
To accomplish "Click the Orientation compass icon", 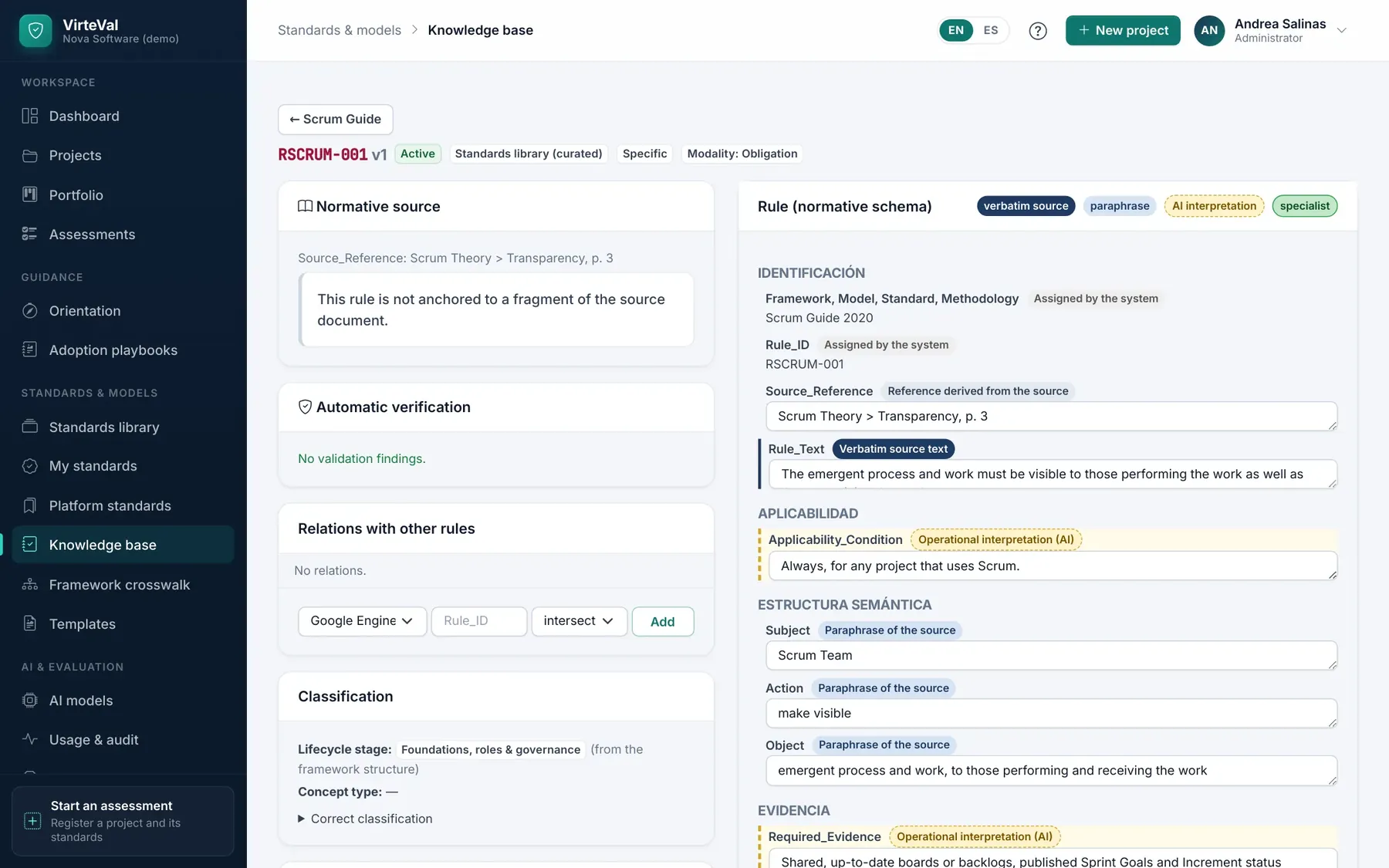I will click(x=30, y=311).
